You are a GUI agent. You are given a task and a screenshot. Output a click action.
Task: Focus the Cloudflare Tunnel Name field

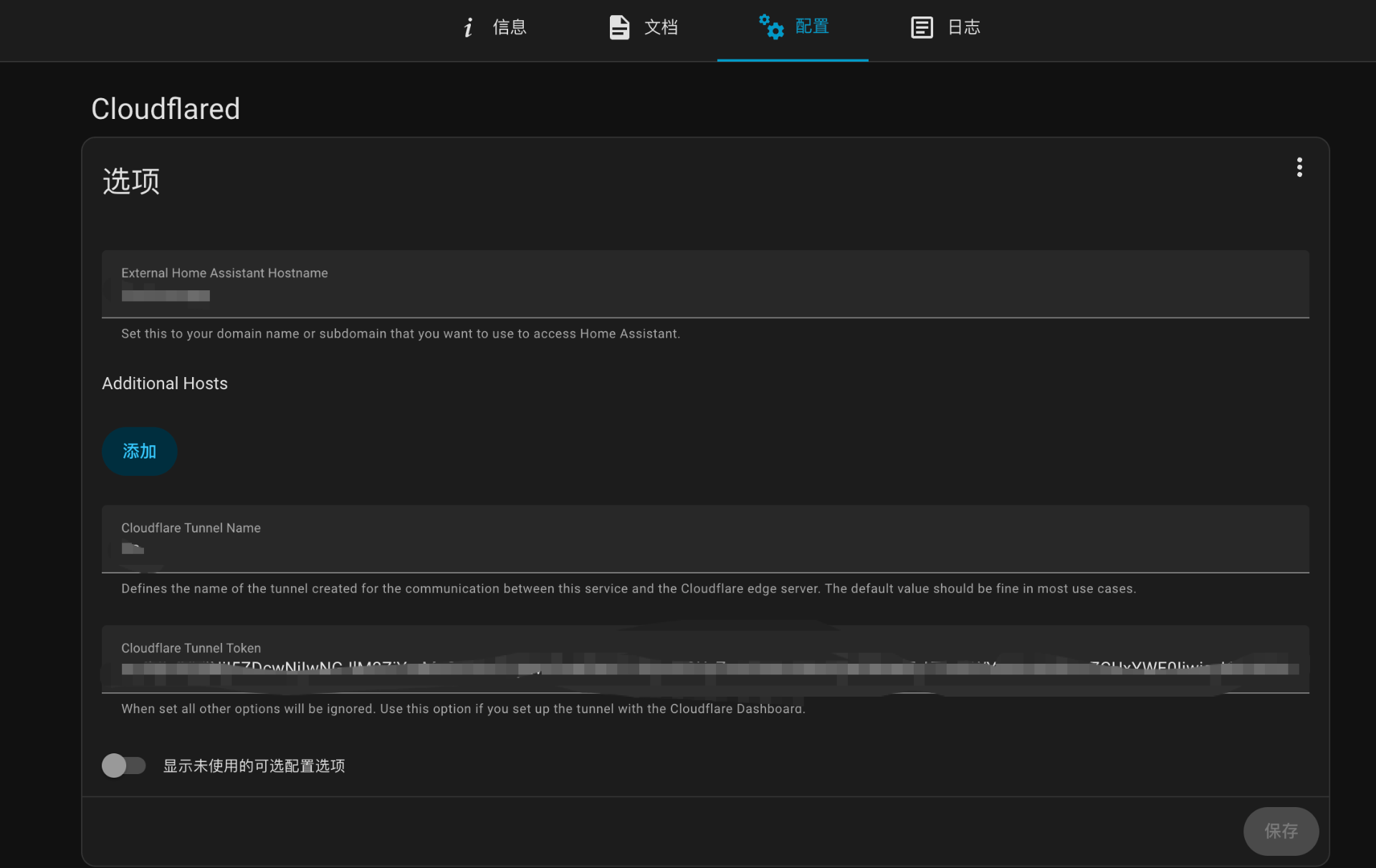pos(705,539)
